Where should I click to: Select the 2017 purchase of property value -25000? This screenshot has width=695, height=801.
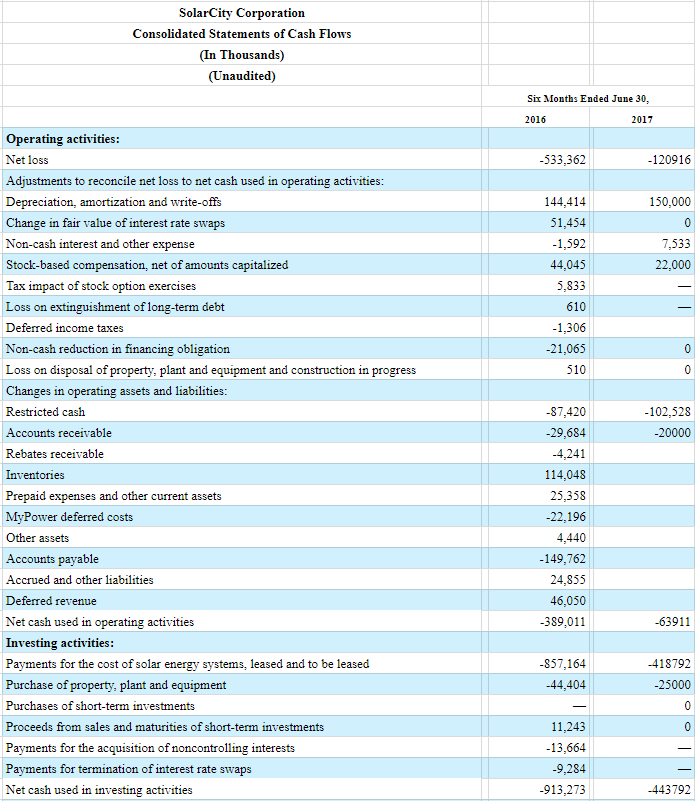[671, 685]
